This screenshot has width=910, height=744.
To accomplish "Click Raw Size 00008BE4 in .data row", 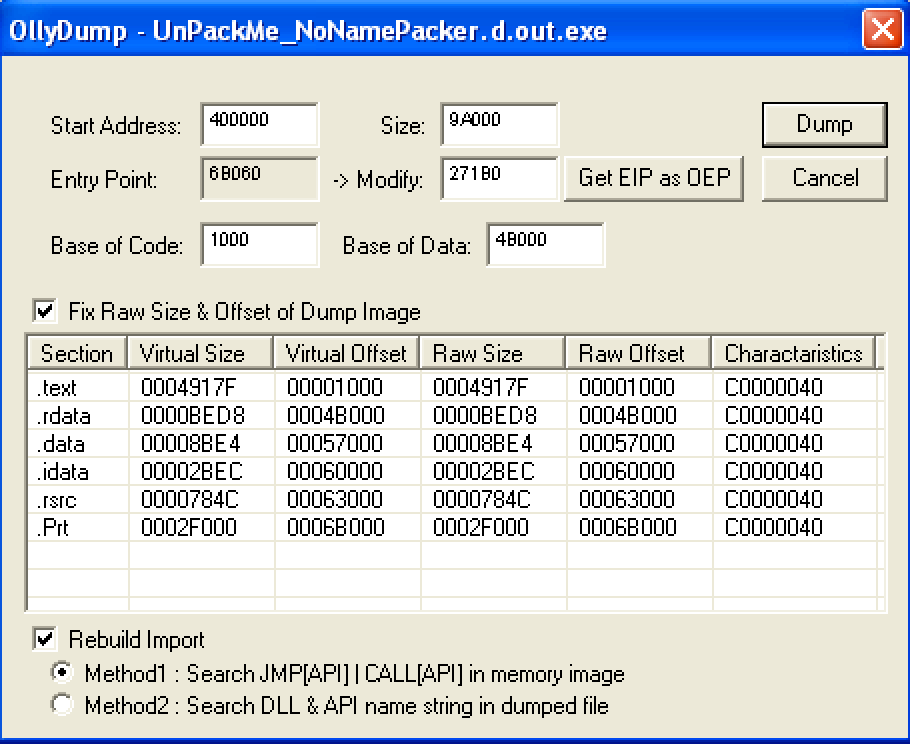I will tap(483, 443).
